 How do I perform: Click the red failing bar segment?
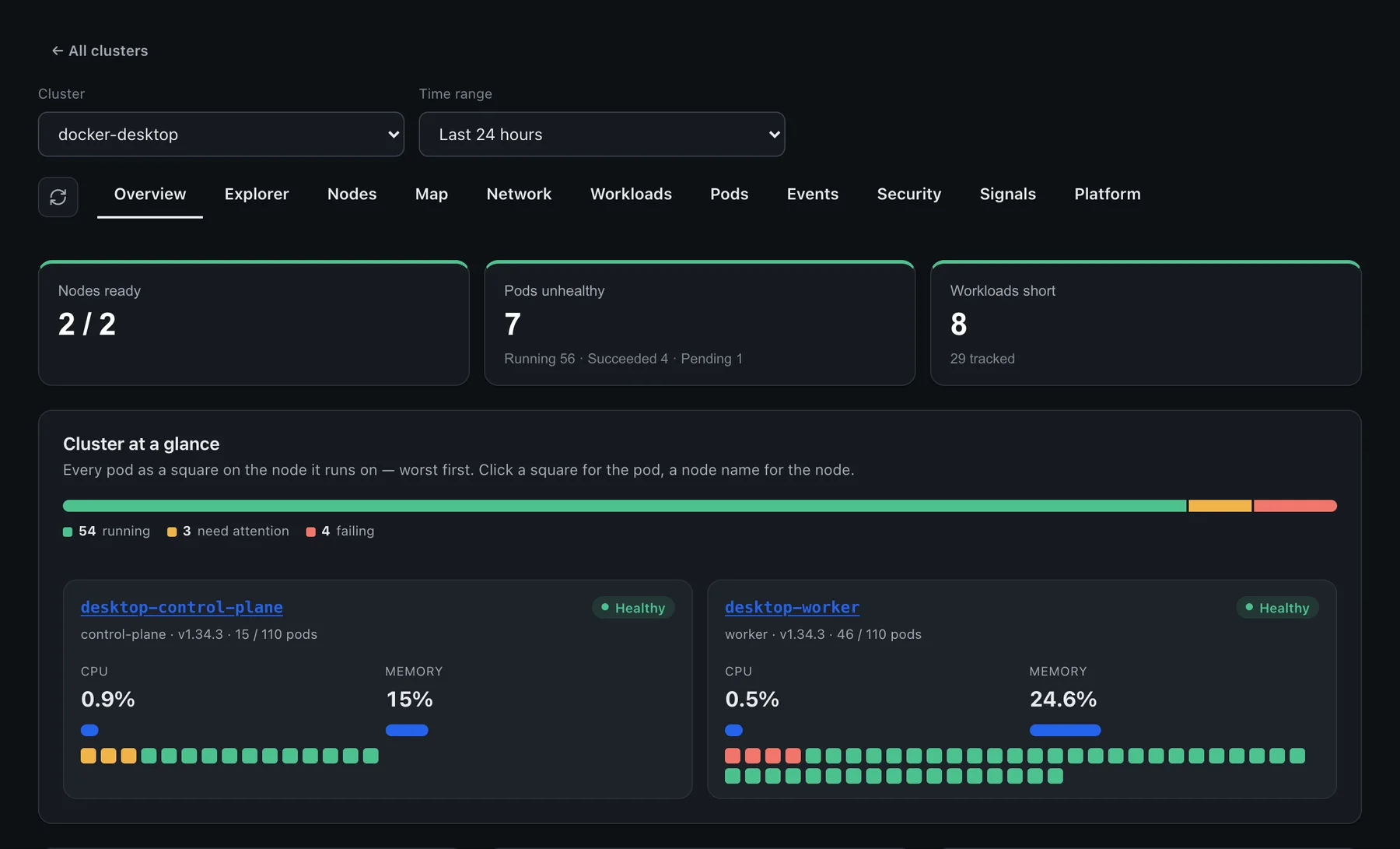click(x=1295, y=506)
